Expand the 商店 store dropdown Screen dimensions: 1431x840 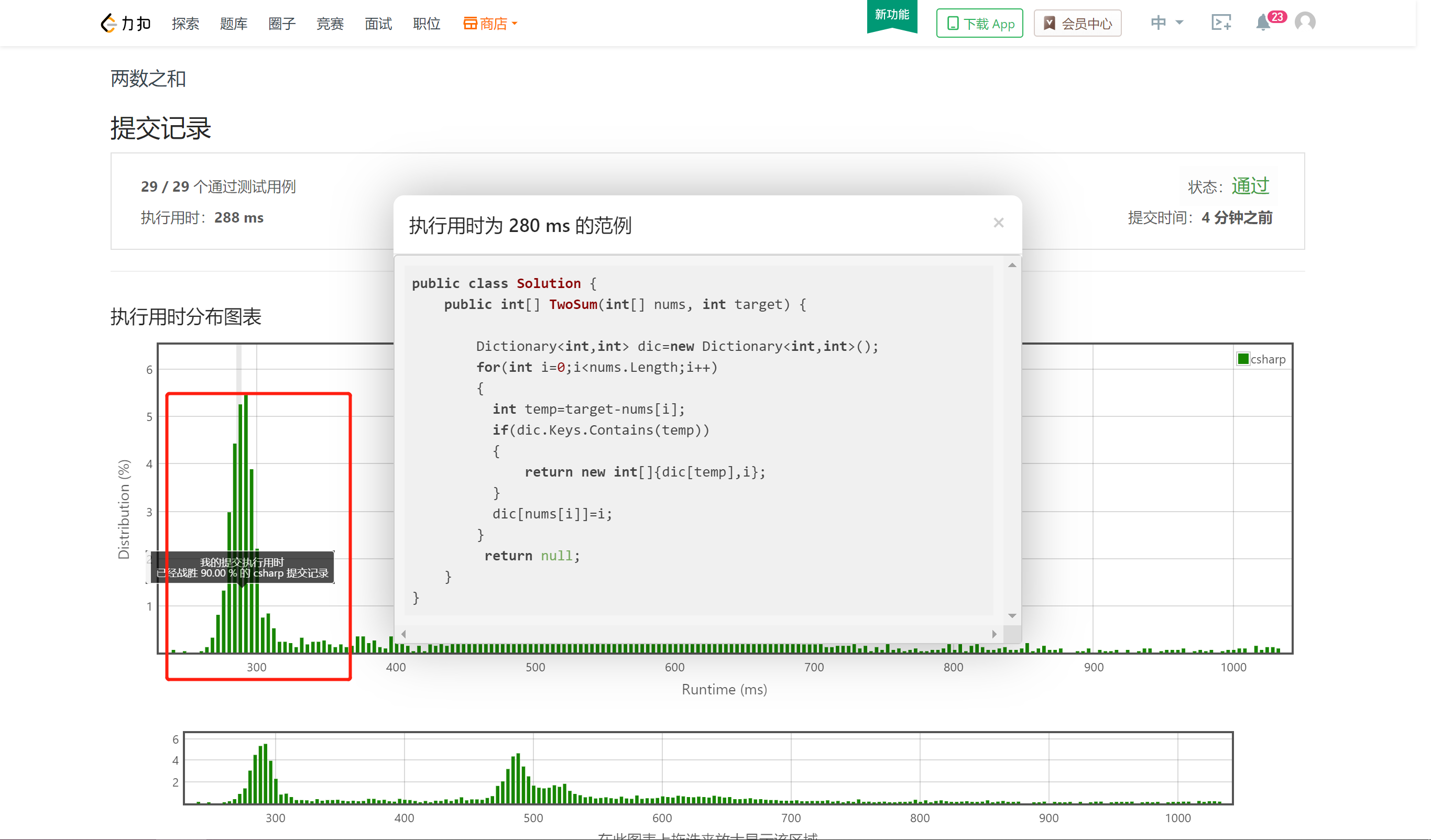490,23
